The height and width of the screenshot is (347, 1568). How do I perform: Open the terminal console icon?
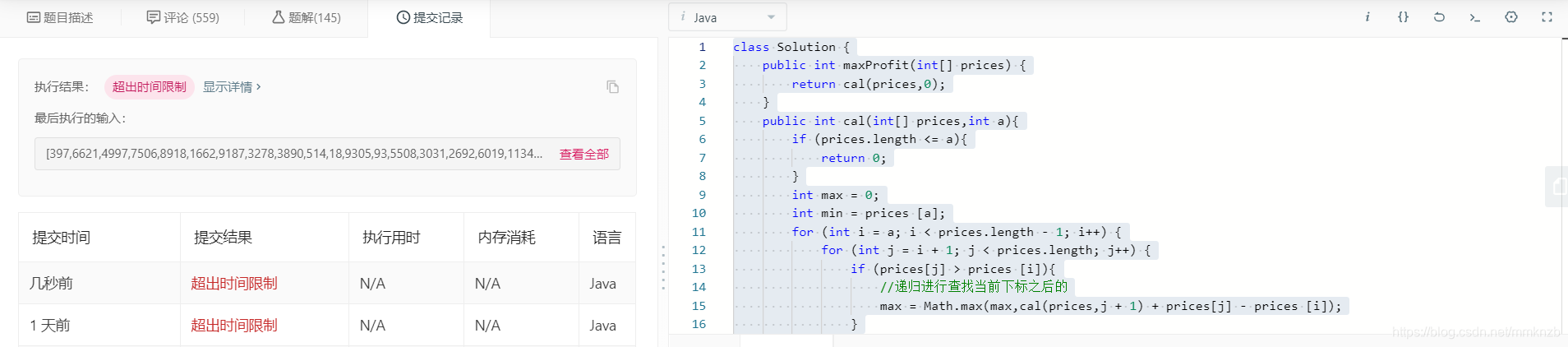[1475, 17]
